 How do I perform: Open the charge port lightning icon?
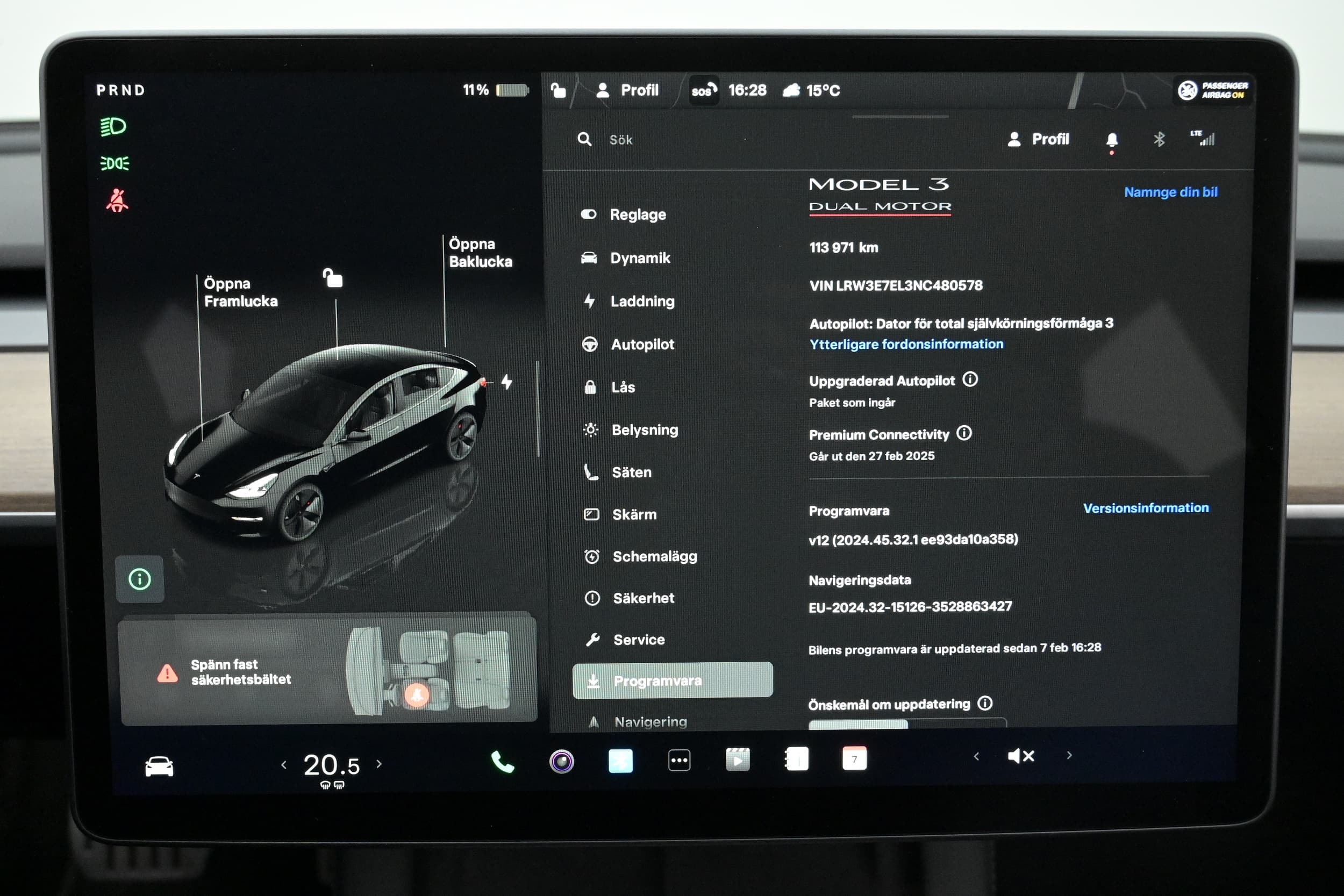[x=507, y=382]
